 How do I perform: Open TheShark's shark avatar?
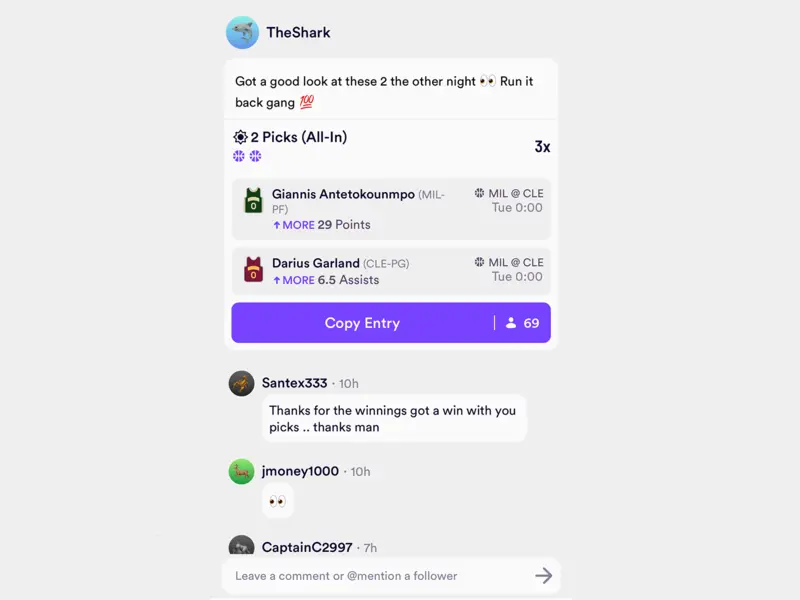click(242, 33)
